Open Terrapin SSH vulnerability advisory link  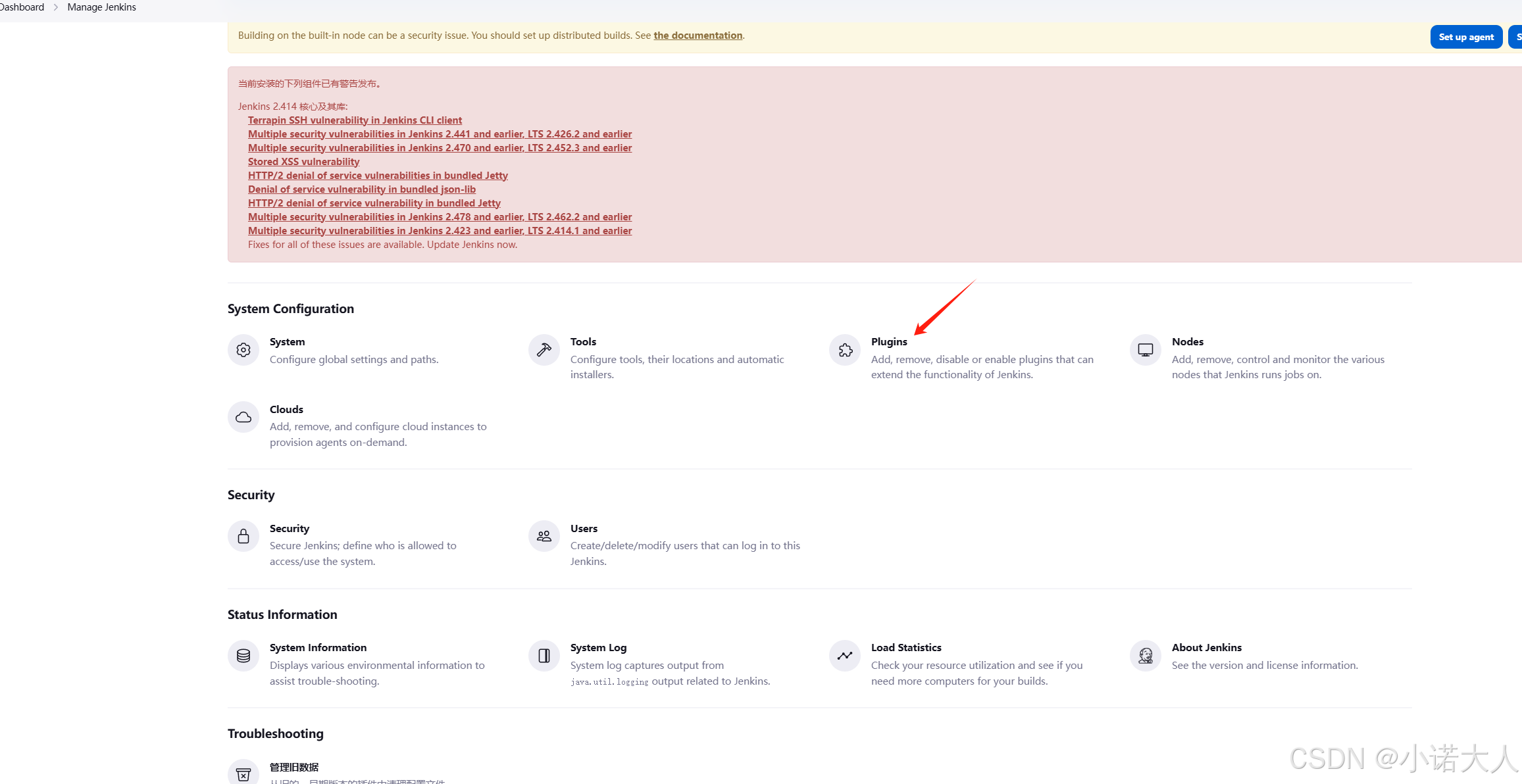(355, 120)
